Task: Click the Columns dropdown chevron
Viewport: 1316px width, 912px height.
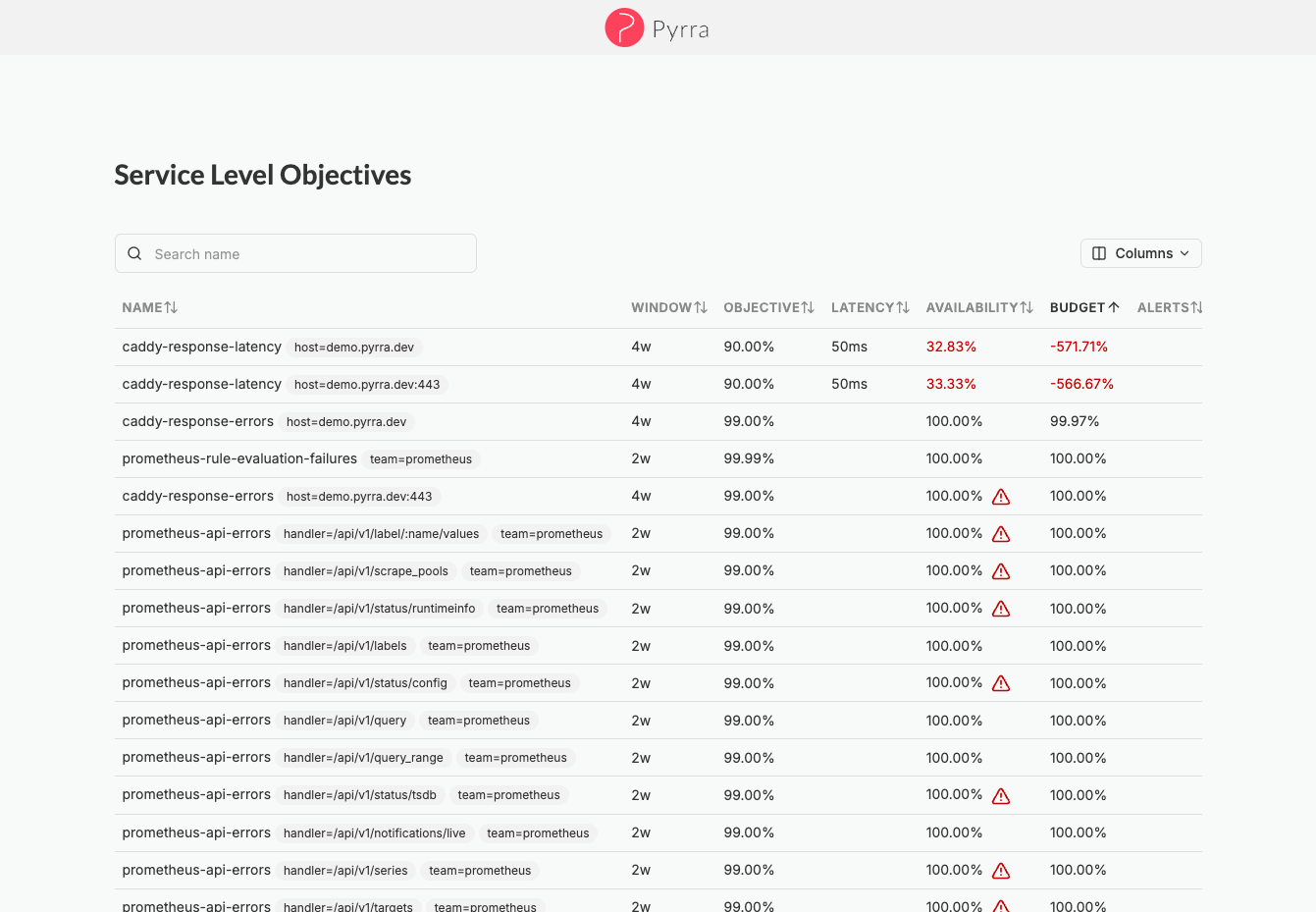Action: (1184, 253)
